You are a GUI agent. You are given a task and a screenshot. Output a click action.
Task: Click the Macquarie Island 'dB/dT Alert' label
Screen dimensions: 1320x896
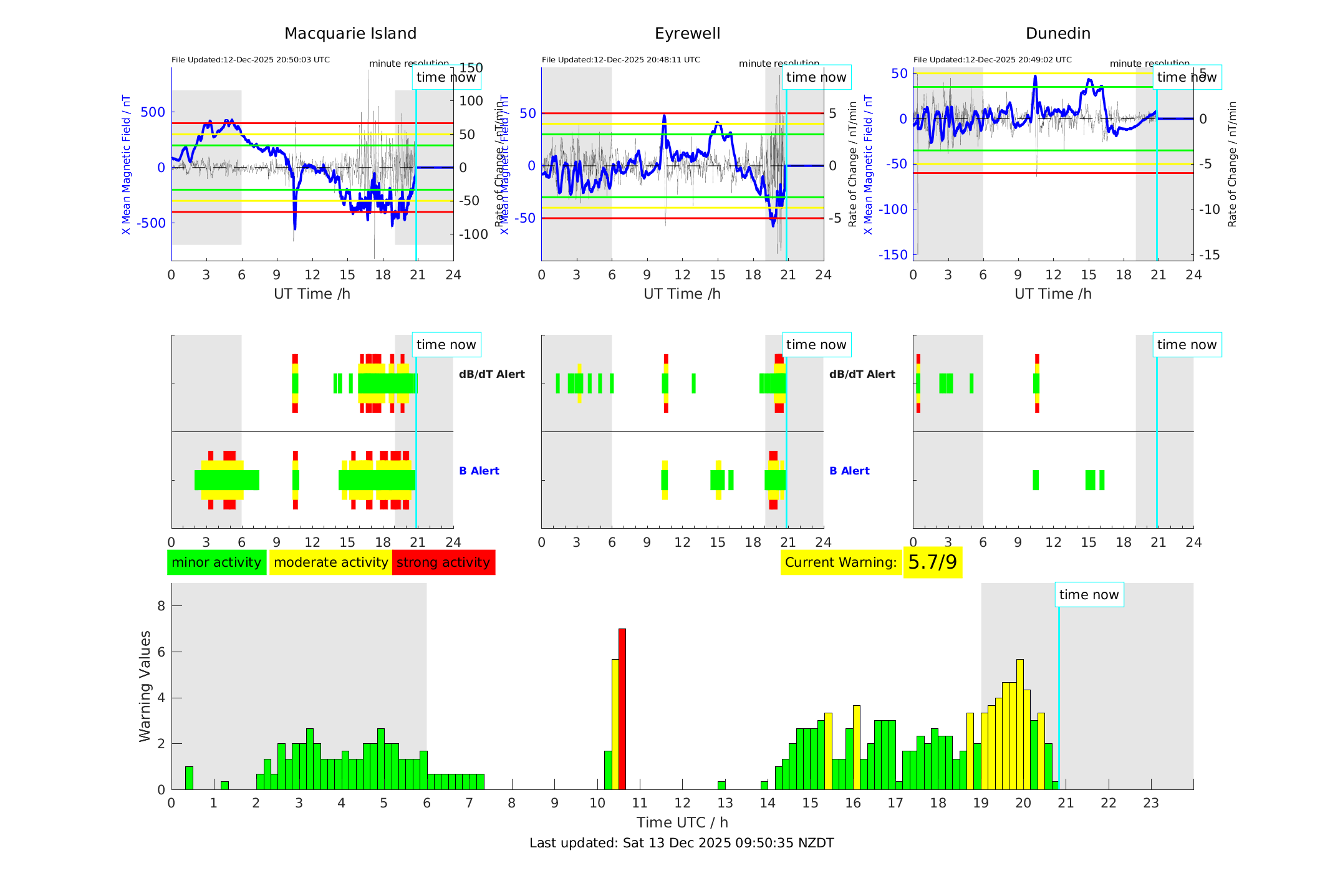click(491, 374)
